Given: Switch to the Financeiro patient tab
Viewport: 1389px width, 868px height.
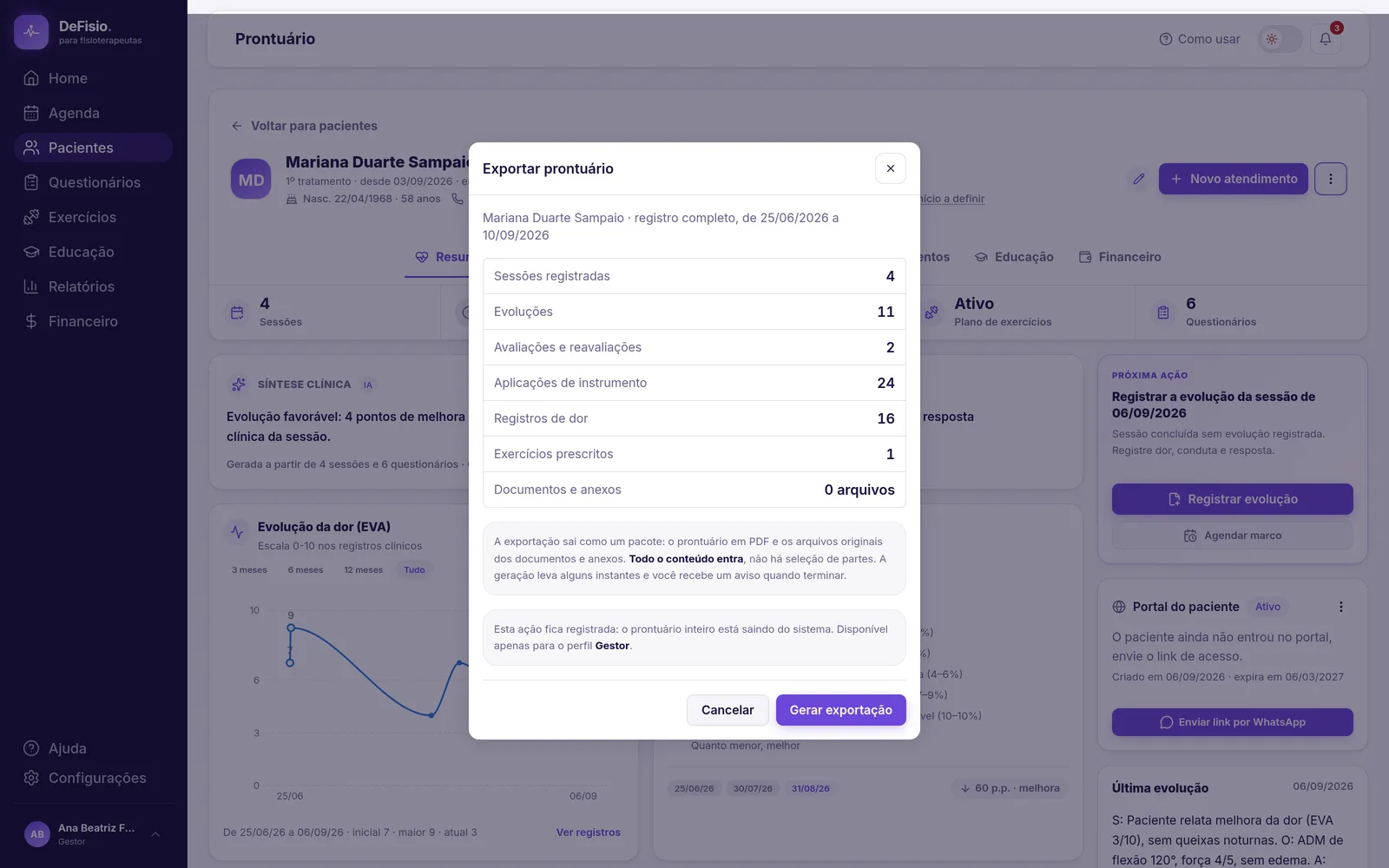Looking at the screenshot, I should pyautogui.click(x=1120, y=257).
